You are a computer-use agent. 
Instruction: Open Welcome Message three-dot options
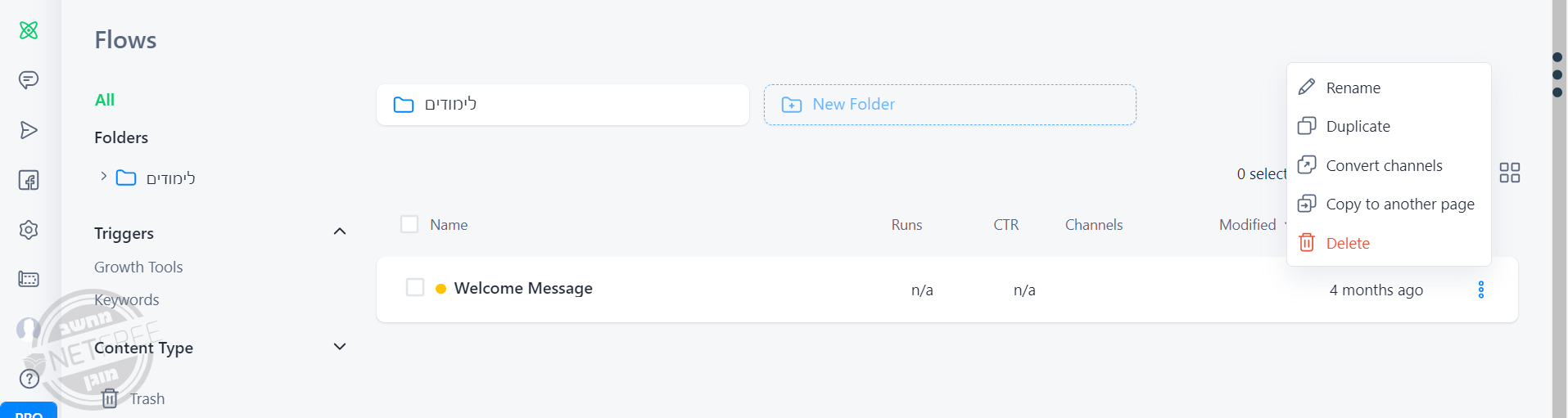pos(1480,290)
